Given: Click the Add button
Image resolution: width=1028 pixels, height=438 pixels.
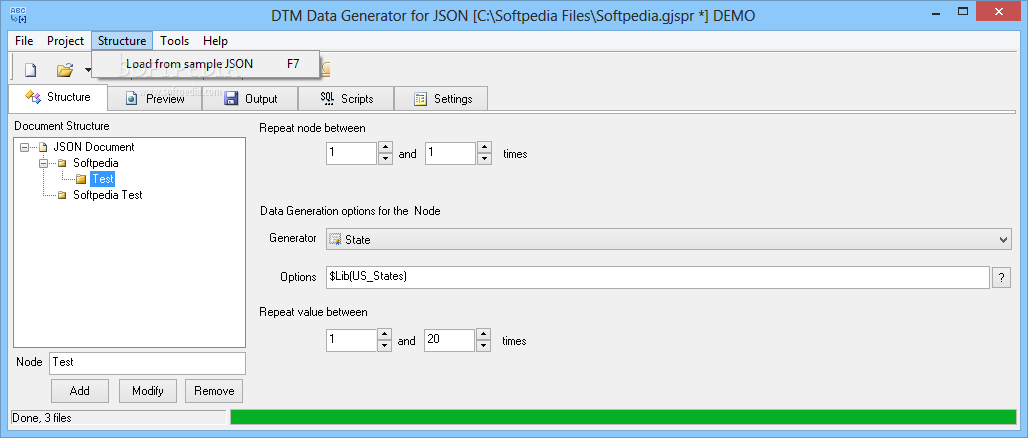Looking at the screenshot, I should [79, 391].
